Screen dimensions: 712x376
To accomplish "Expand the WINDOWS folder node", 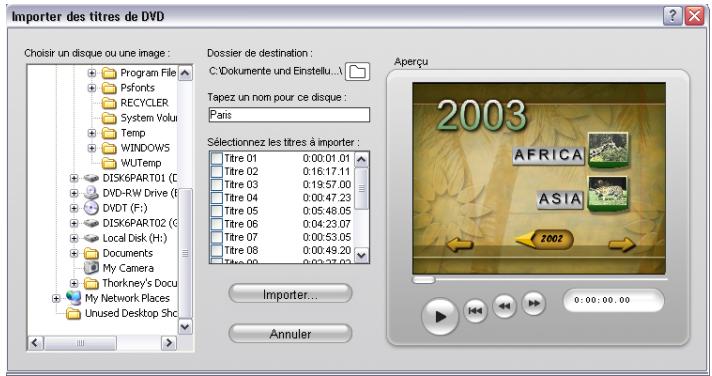I will coord(92,148).
